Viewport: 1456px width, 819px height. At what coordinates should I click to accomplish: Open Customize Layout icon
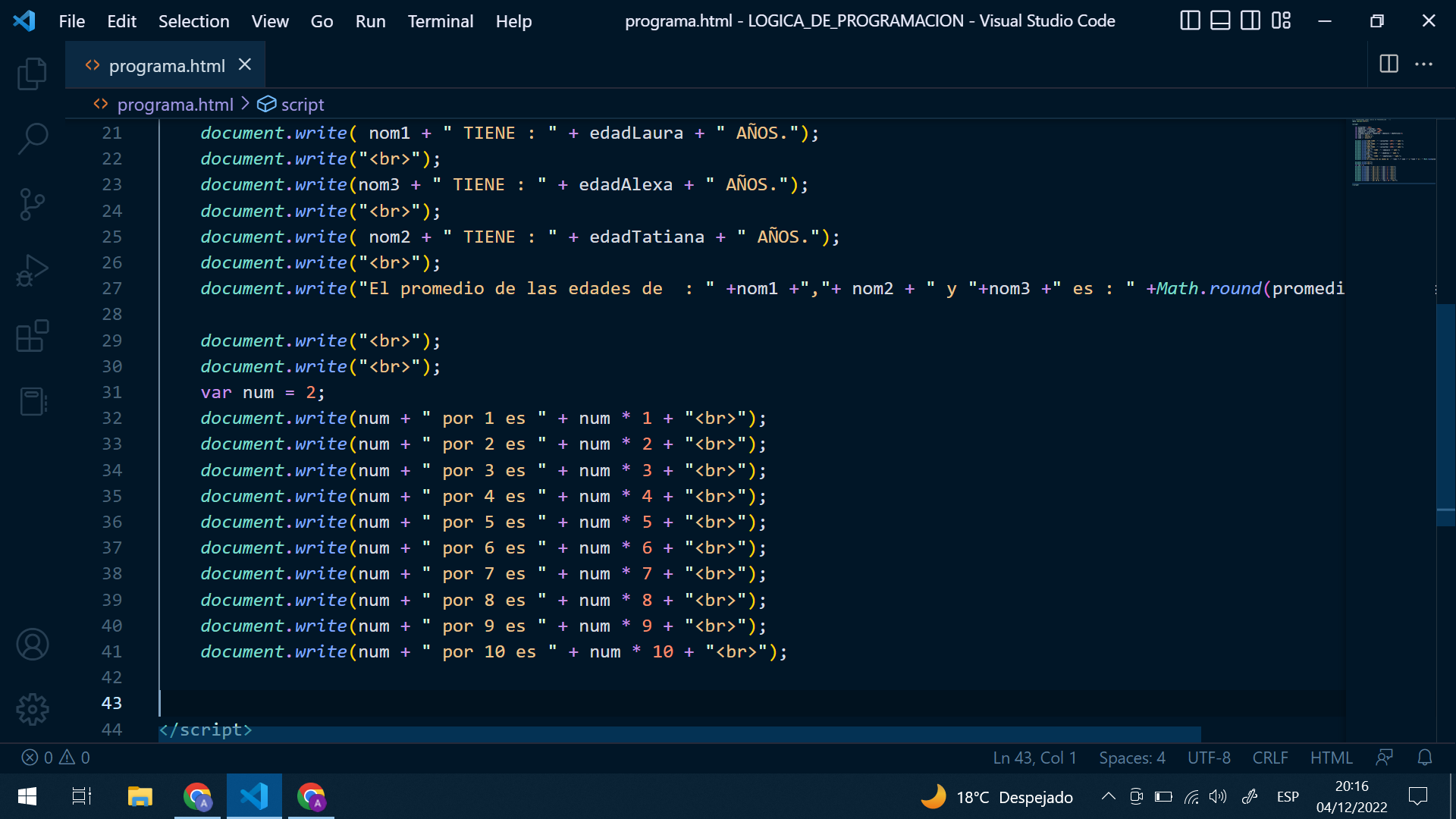point(1282,20)
